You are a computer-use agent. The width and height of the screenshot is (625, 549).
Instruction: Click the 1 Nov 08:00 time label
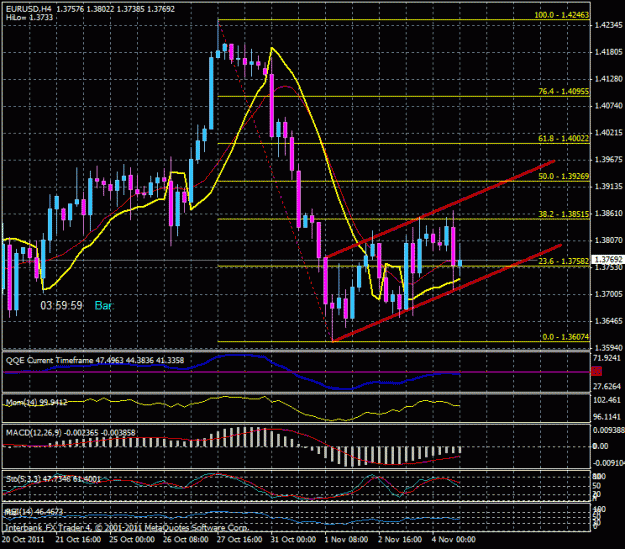pyautogui.click(x=346, y=539)
